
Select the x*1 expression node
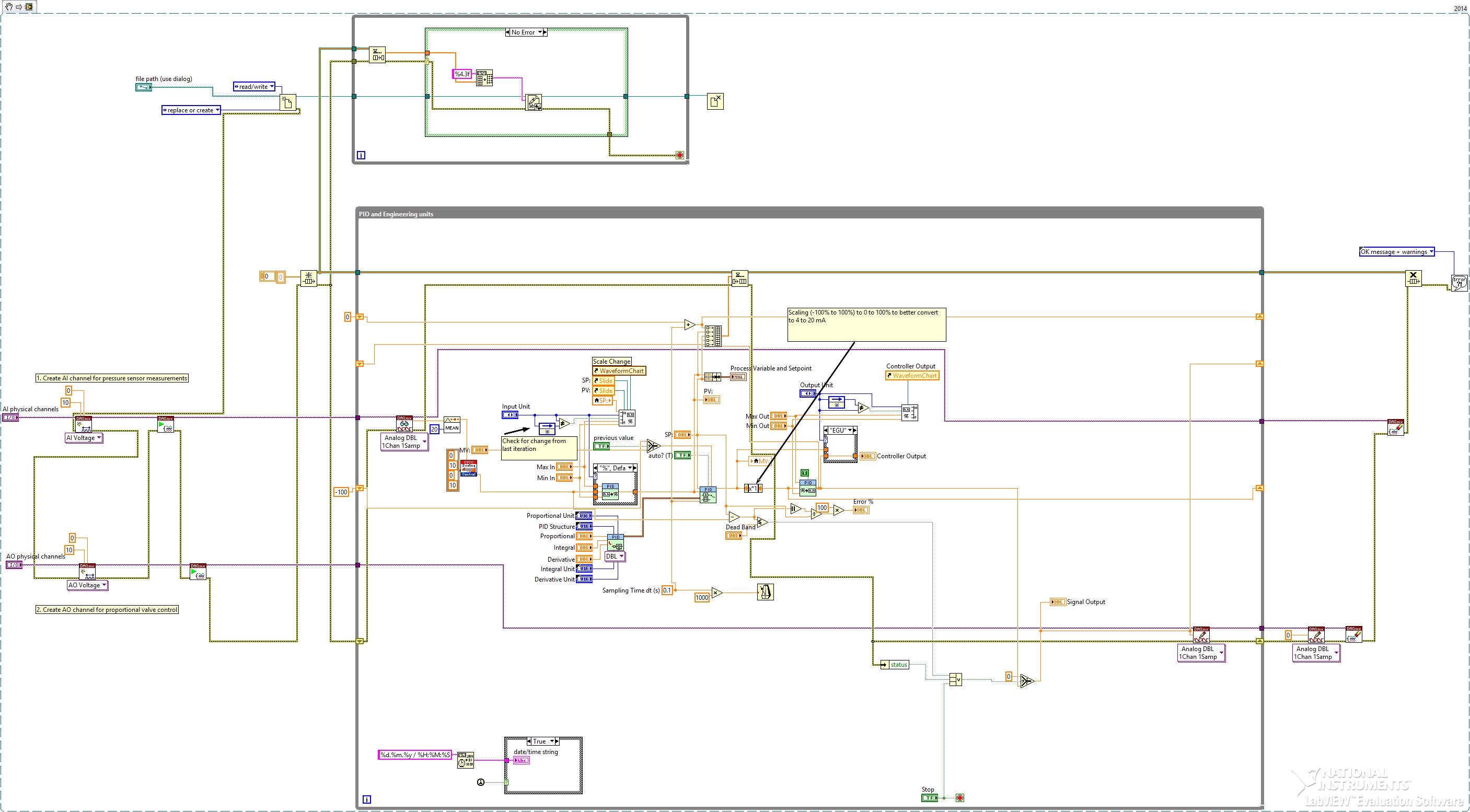(x=753, y=489)
